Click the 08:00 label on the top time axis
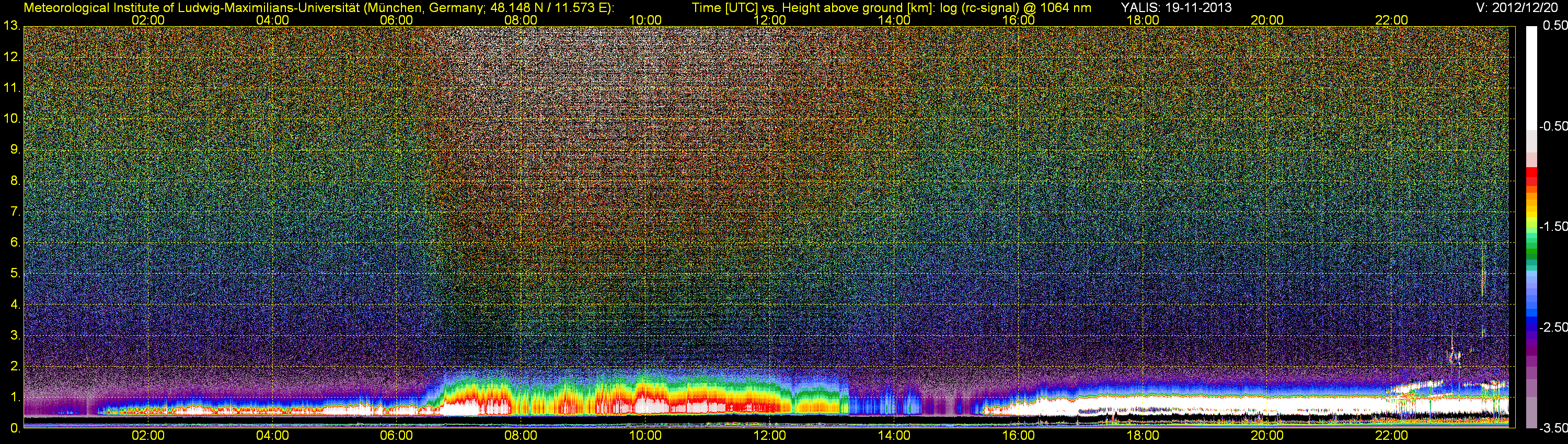This screenshot has width=1568, height=444. click(521, 20)
